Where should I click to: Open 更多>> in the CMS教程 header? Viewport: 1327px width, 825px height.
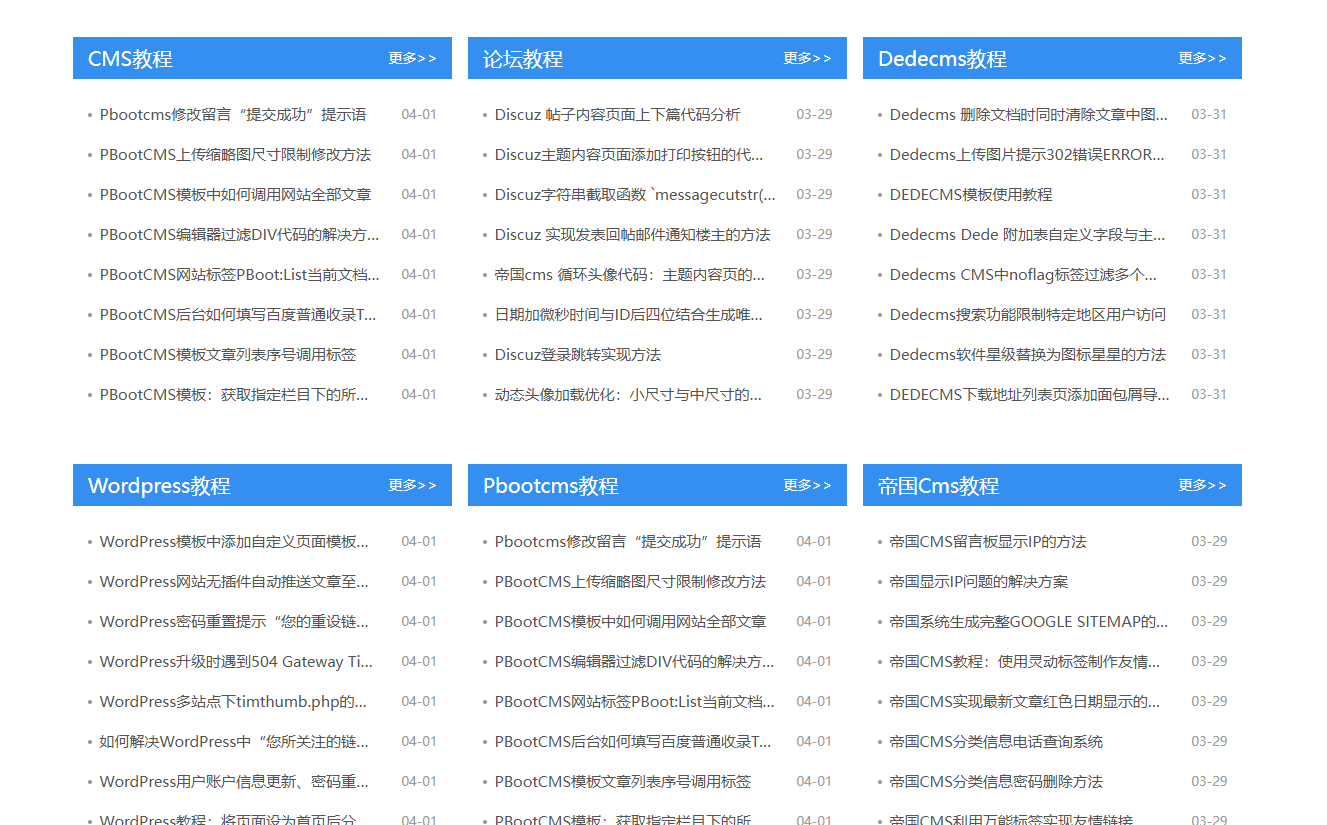click(412, 58)
